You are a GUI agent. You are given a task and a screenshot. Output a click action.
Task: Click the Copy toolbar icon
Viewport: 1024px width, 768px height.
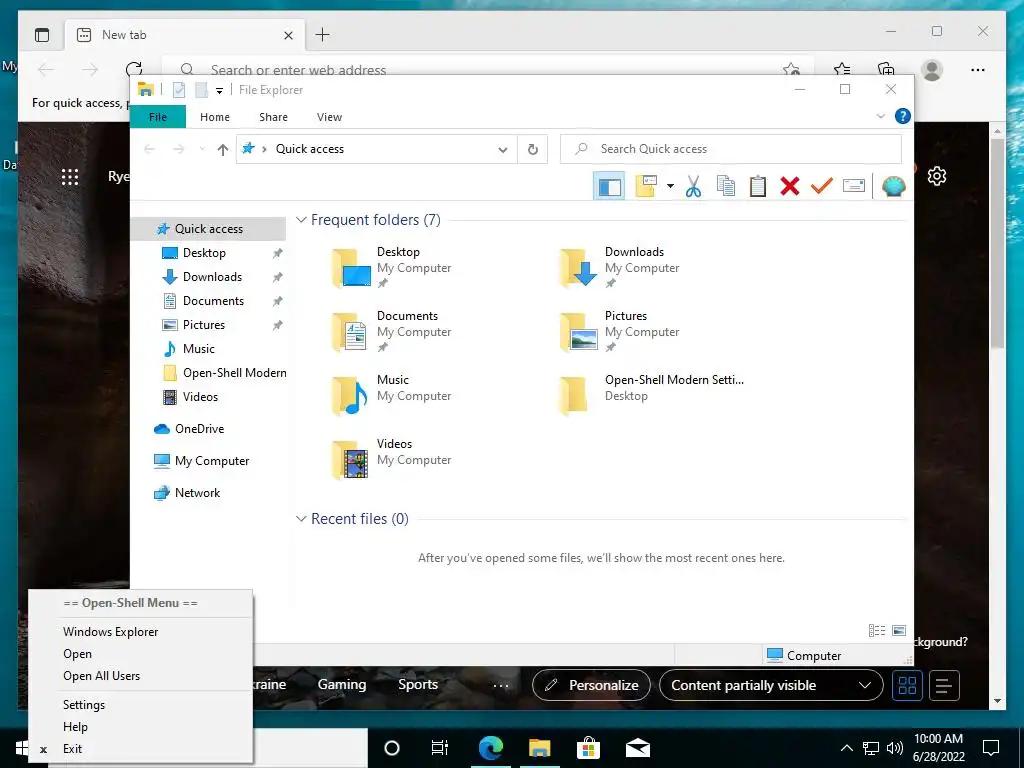point(726,186)
